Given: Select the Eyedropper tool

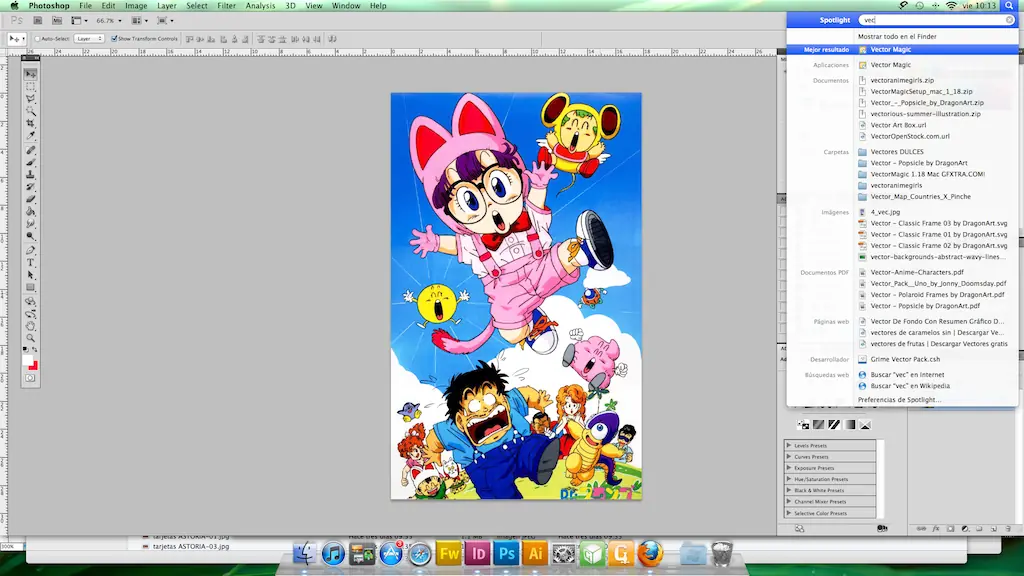Looking at the screenshot, I should pyautogui.click(x=31, y=136).
